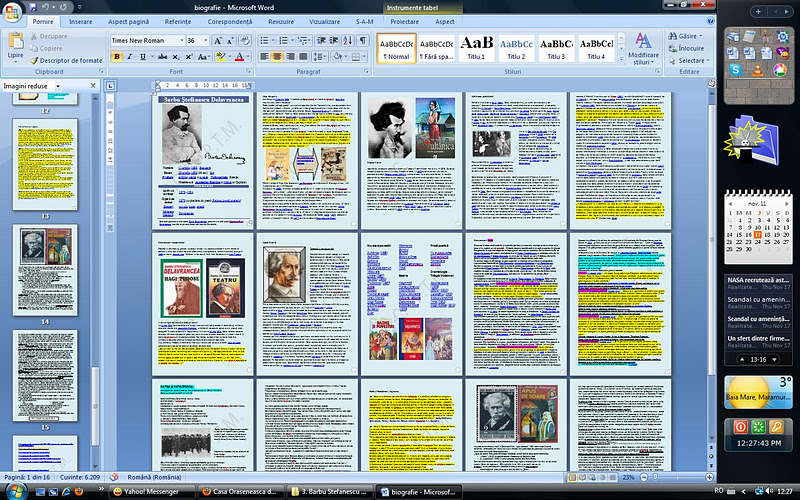
Task: Click Înlocuire replace command
Action: 686,48
